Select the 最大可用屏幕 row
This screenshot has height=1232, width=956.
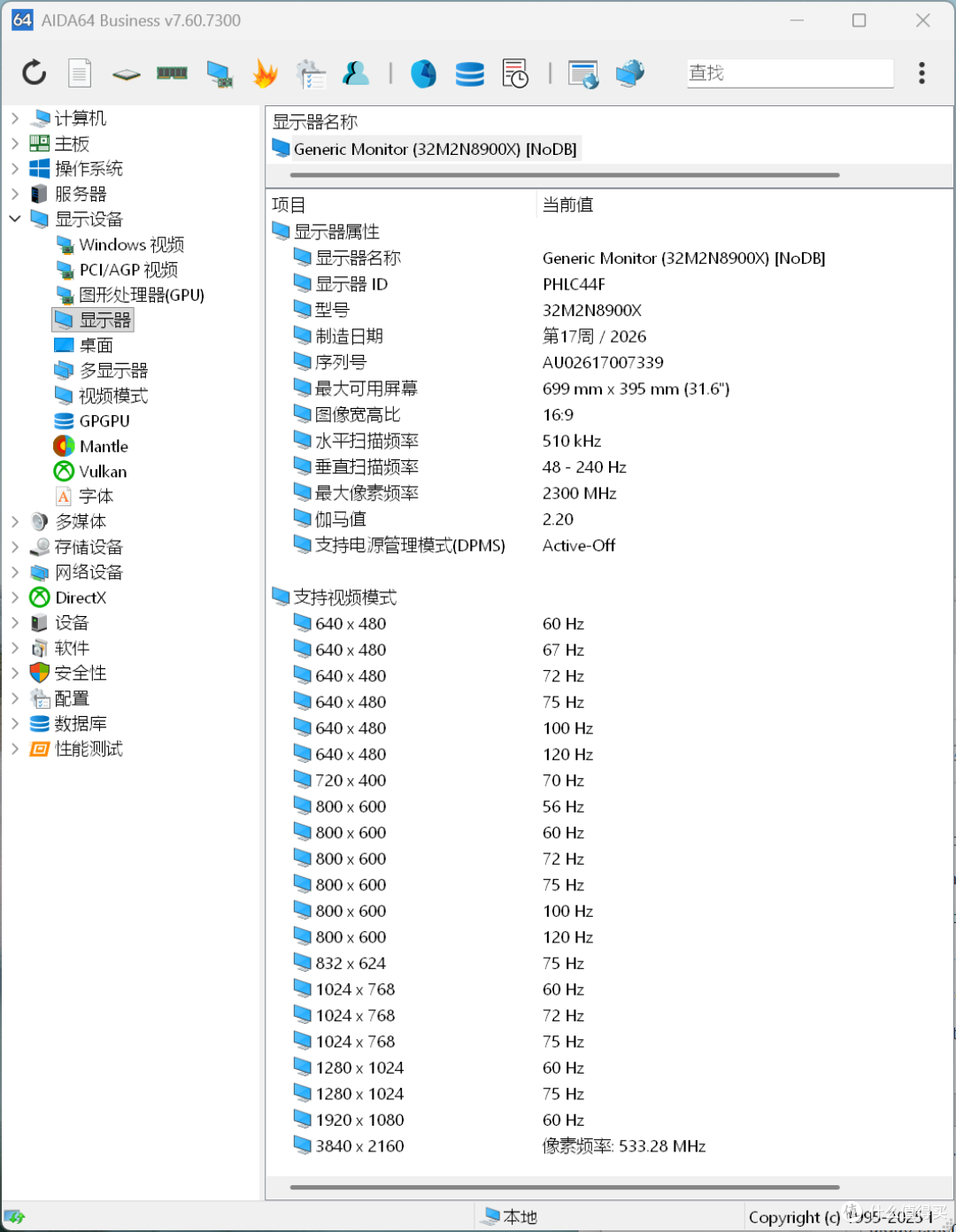(607, 389)
